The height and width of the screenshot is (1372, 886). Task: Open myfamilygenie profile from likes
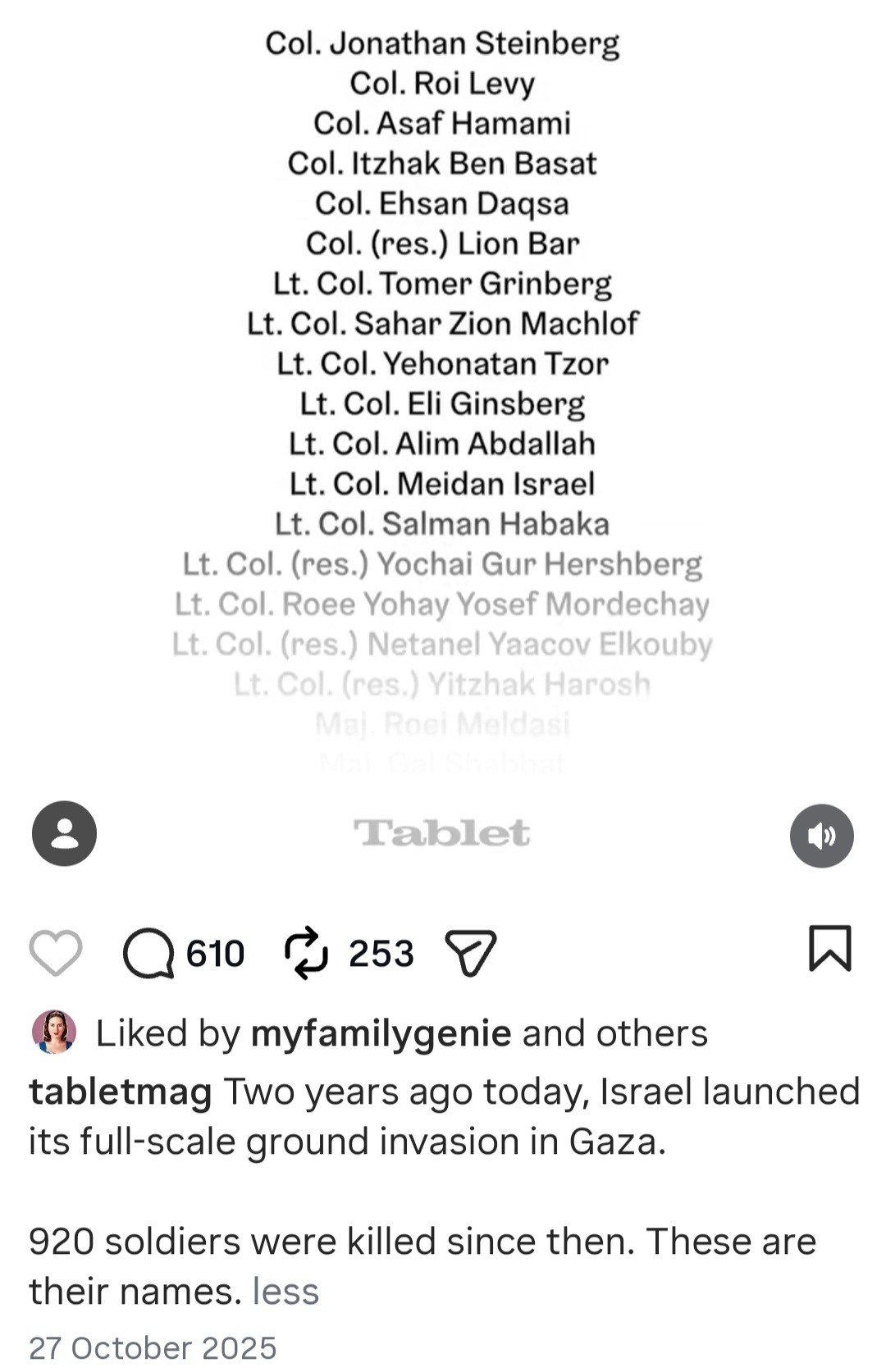click(x=381, y=1033)
